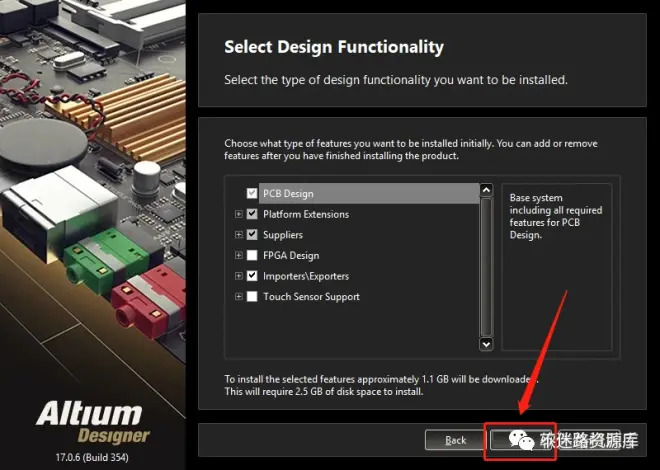Select the Touch Sensor Support label
Viewport: 660px width, 470px height.
coord(311,297)
